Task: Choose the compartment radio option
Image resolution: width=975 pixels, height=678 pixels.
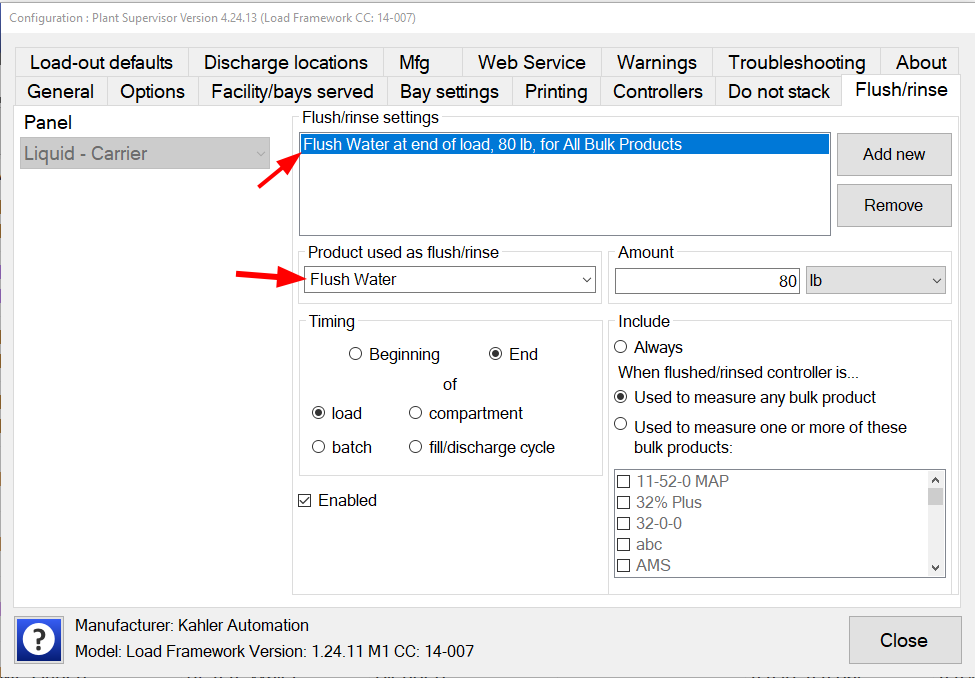Action: click(415, 413)
